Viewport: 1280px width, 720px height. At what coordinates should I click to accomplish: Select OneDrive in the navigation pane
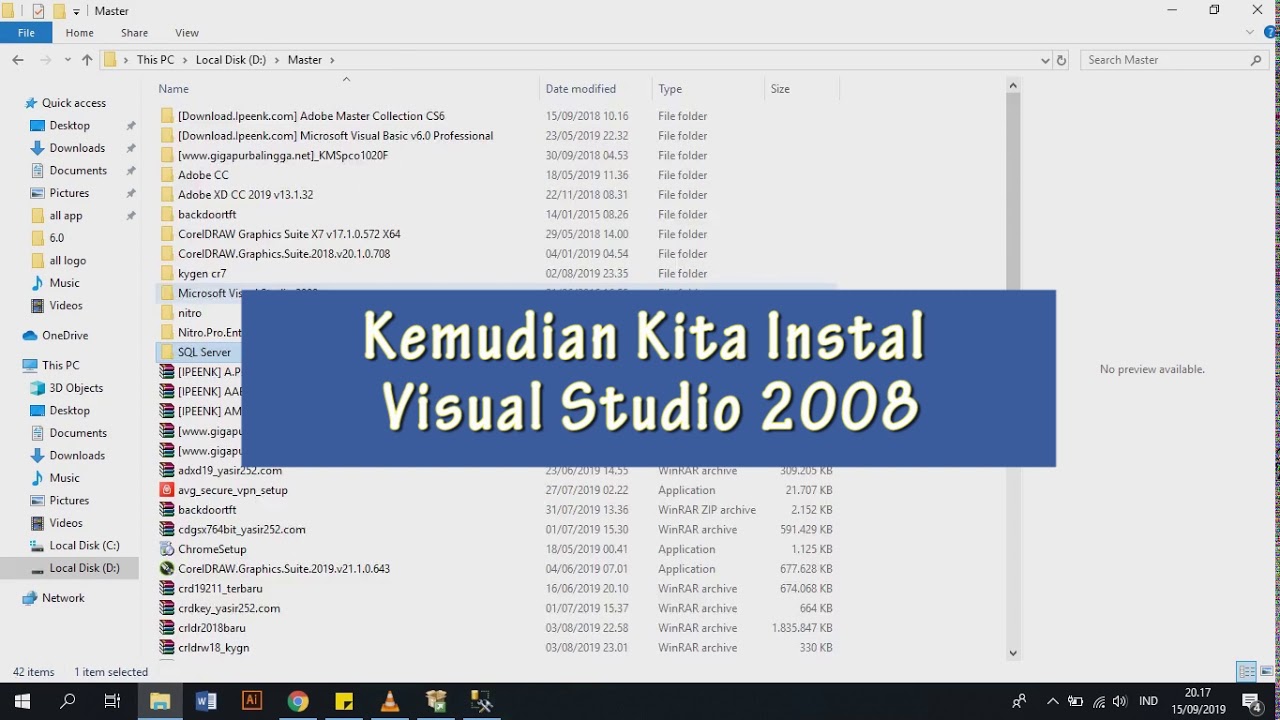click(65, 335)
